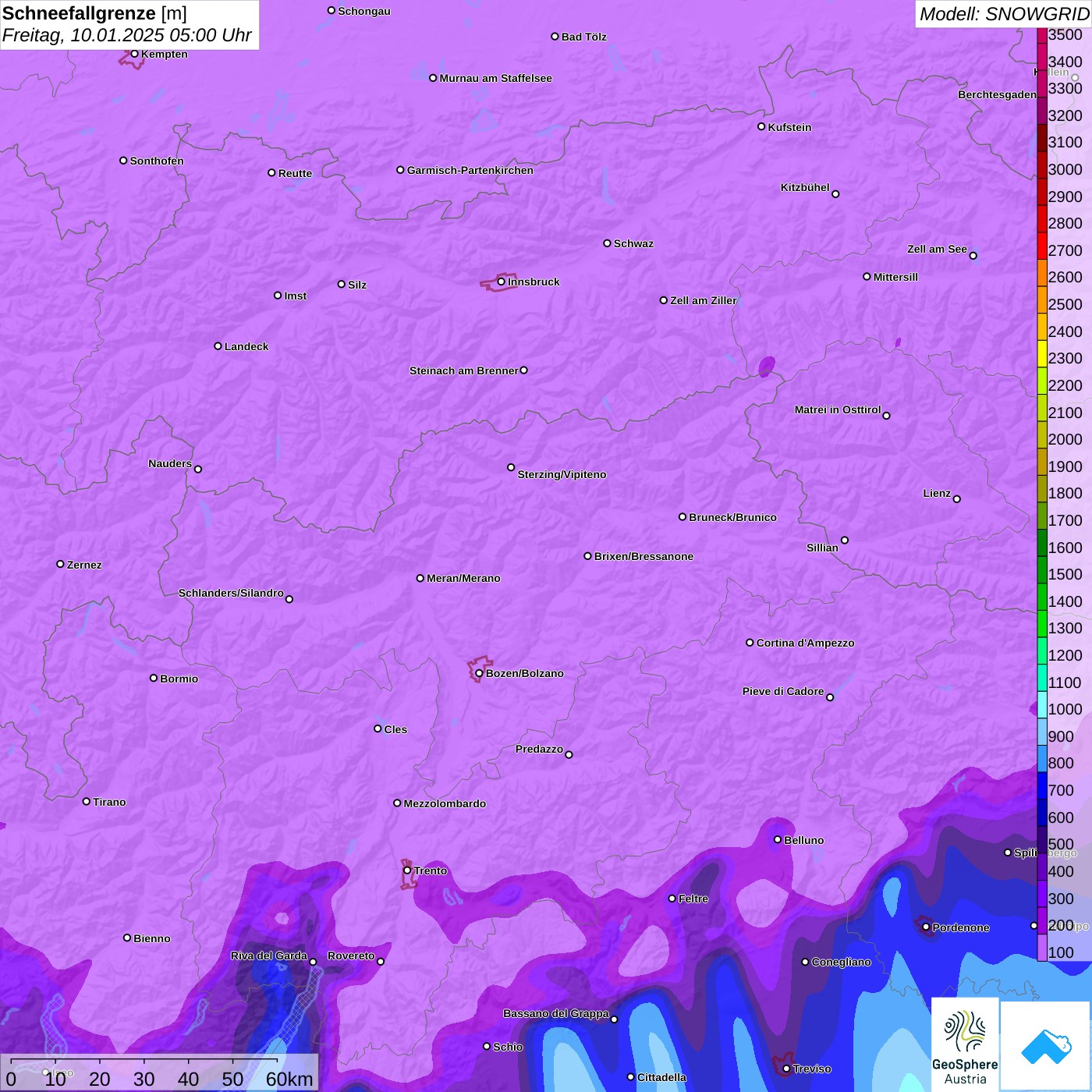The image size is (1092, 1092).
Task: Click the Meran/Merano label
Action: 463,578
